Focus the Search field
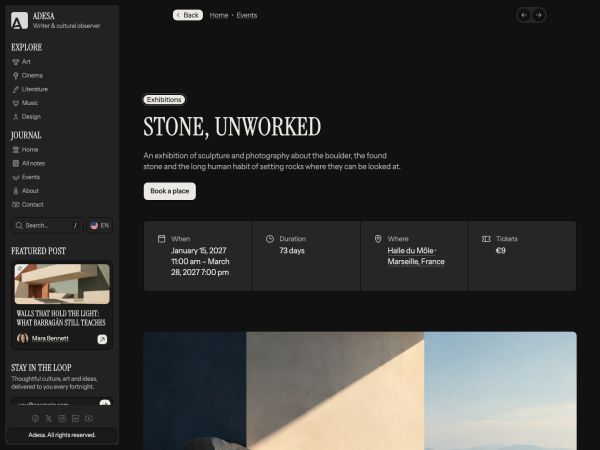The image size is (600, 450). [x=47, y=225]
